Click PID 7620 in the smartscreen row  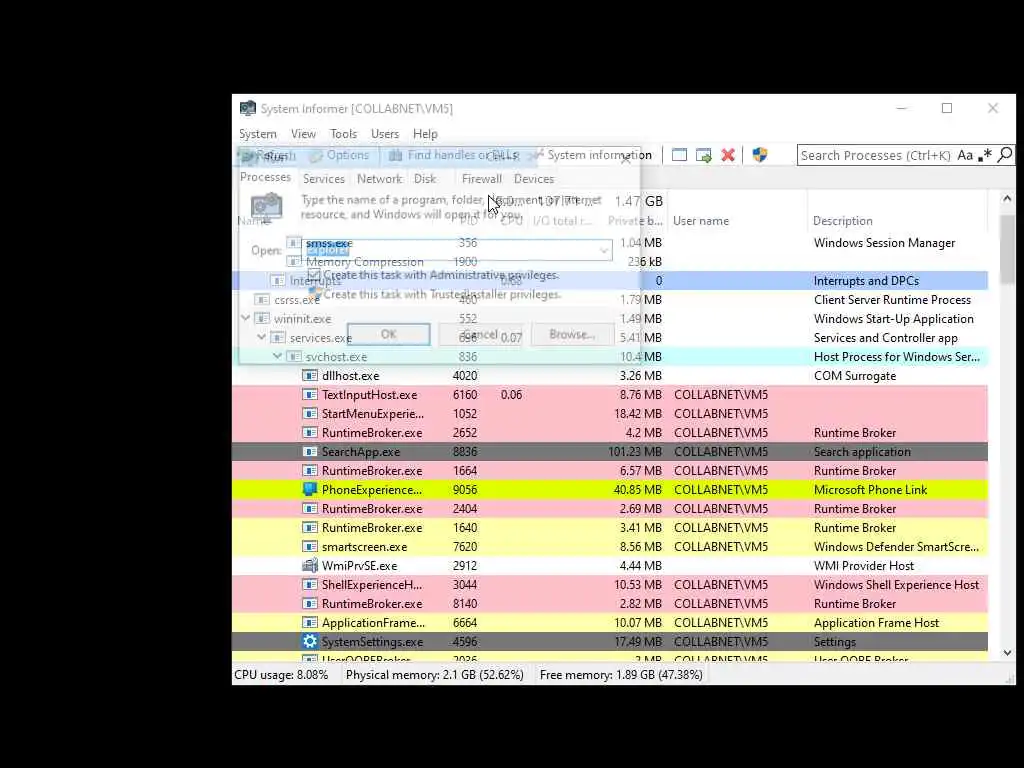(465, 547)
